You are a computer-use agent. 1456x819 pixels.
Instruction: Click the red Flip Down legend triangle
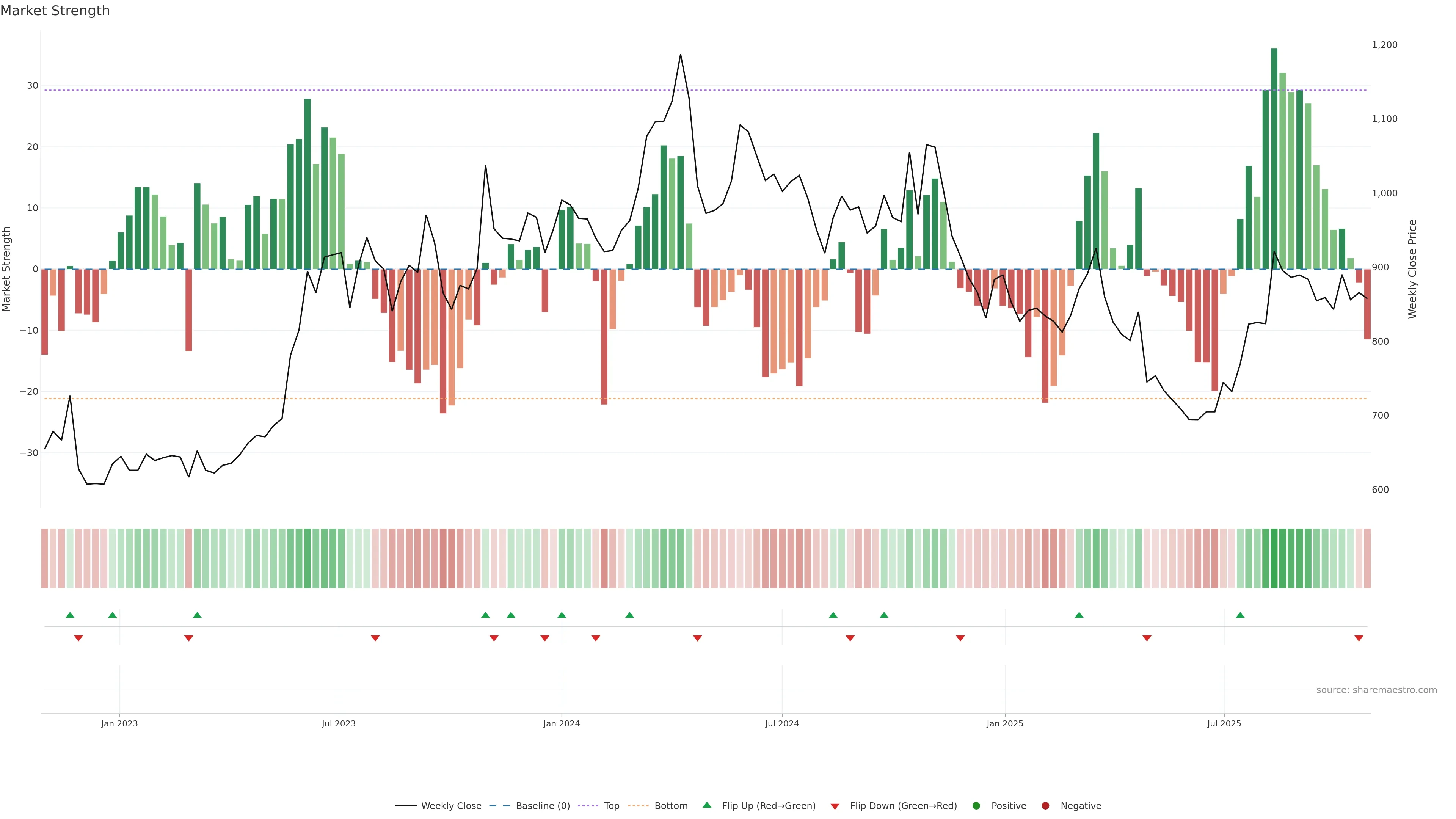[x=835, y=806]
